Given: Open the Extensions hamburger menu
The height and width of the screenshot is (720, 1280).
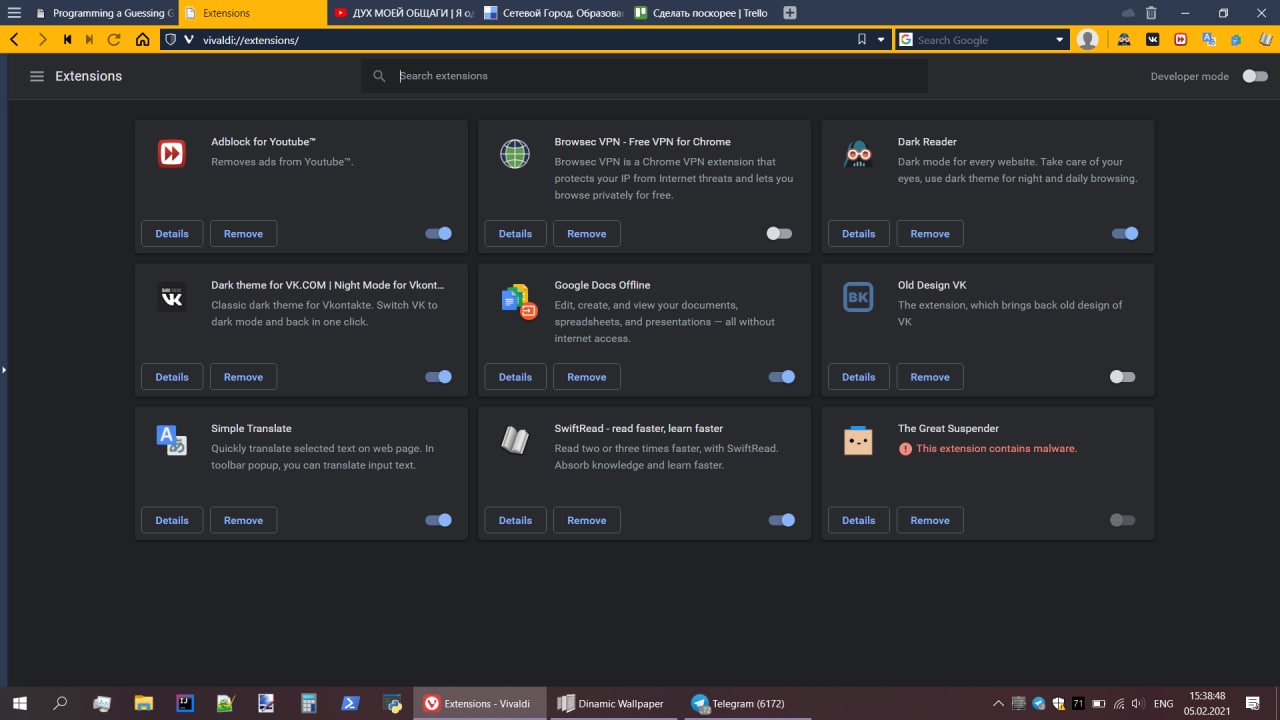Looking at the screenshot, I should [37, 76].
